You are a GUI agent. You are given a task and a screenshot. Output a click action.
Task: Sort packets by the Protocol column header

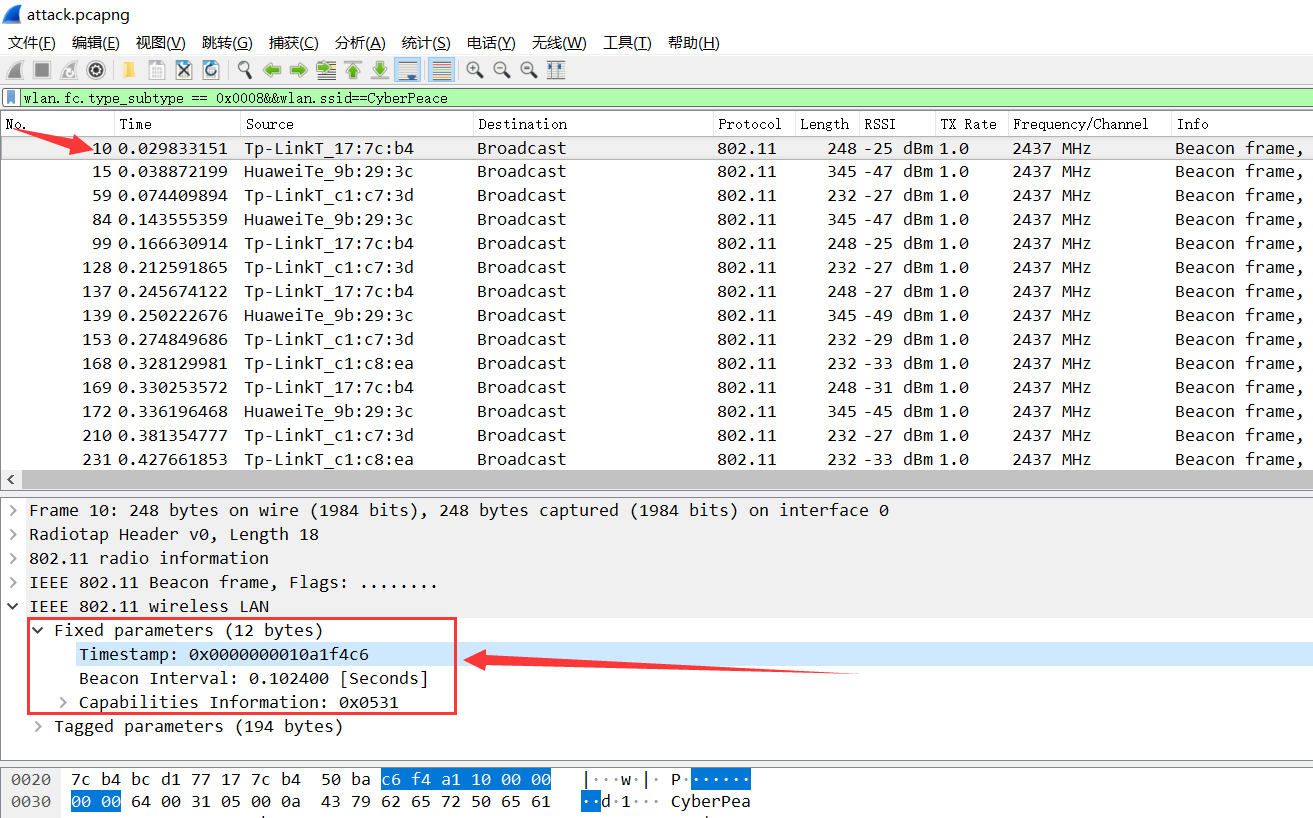coord(750,124)
